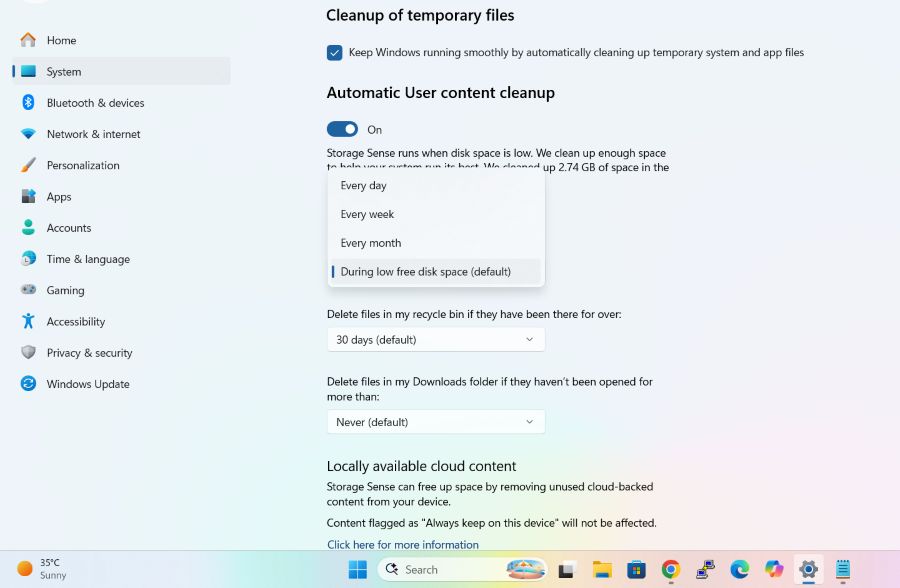The height and width of the screenshot is (588, 900).
Task: Open Network & internet settings
Action: [121, 134]
